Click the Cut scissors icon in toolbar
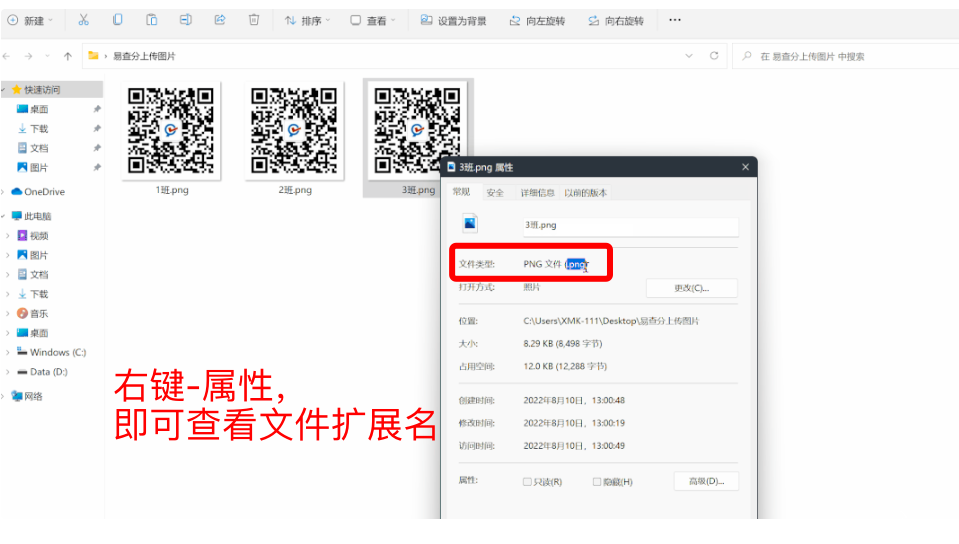 tap(83, 20)
